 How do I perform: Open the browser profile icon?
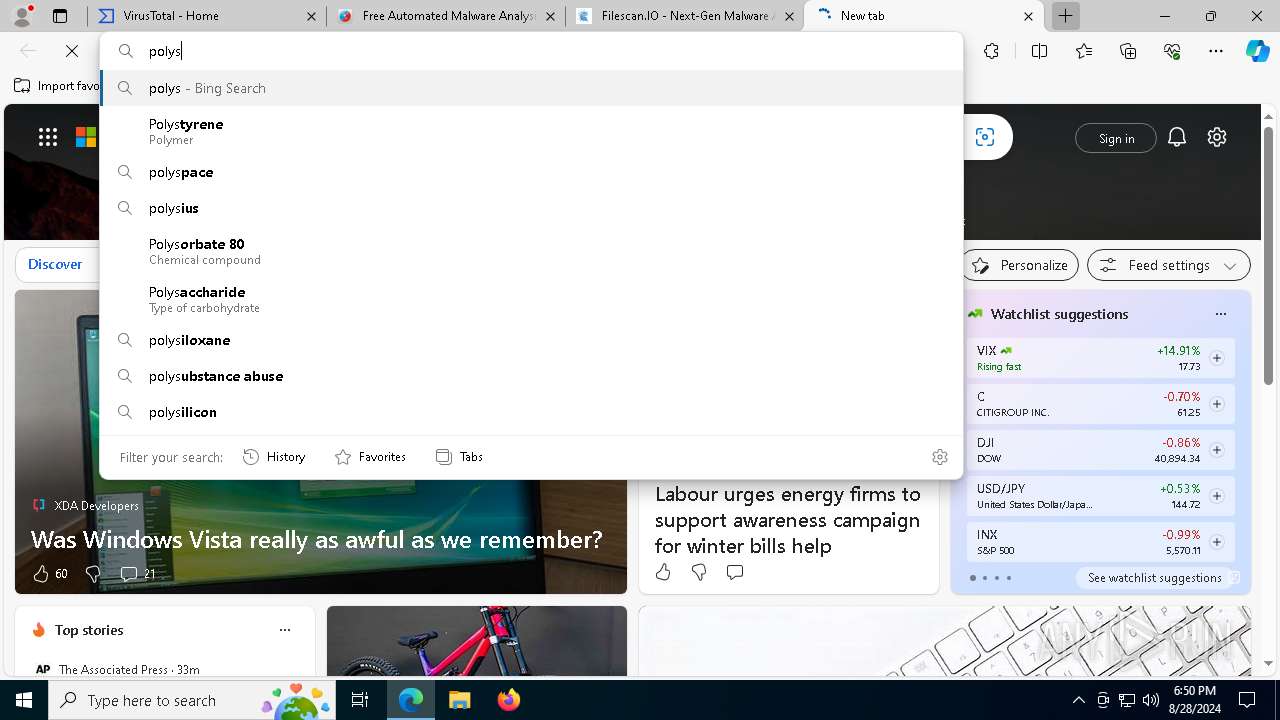tap(22, 16)
